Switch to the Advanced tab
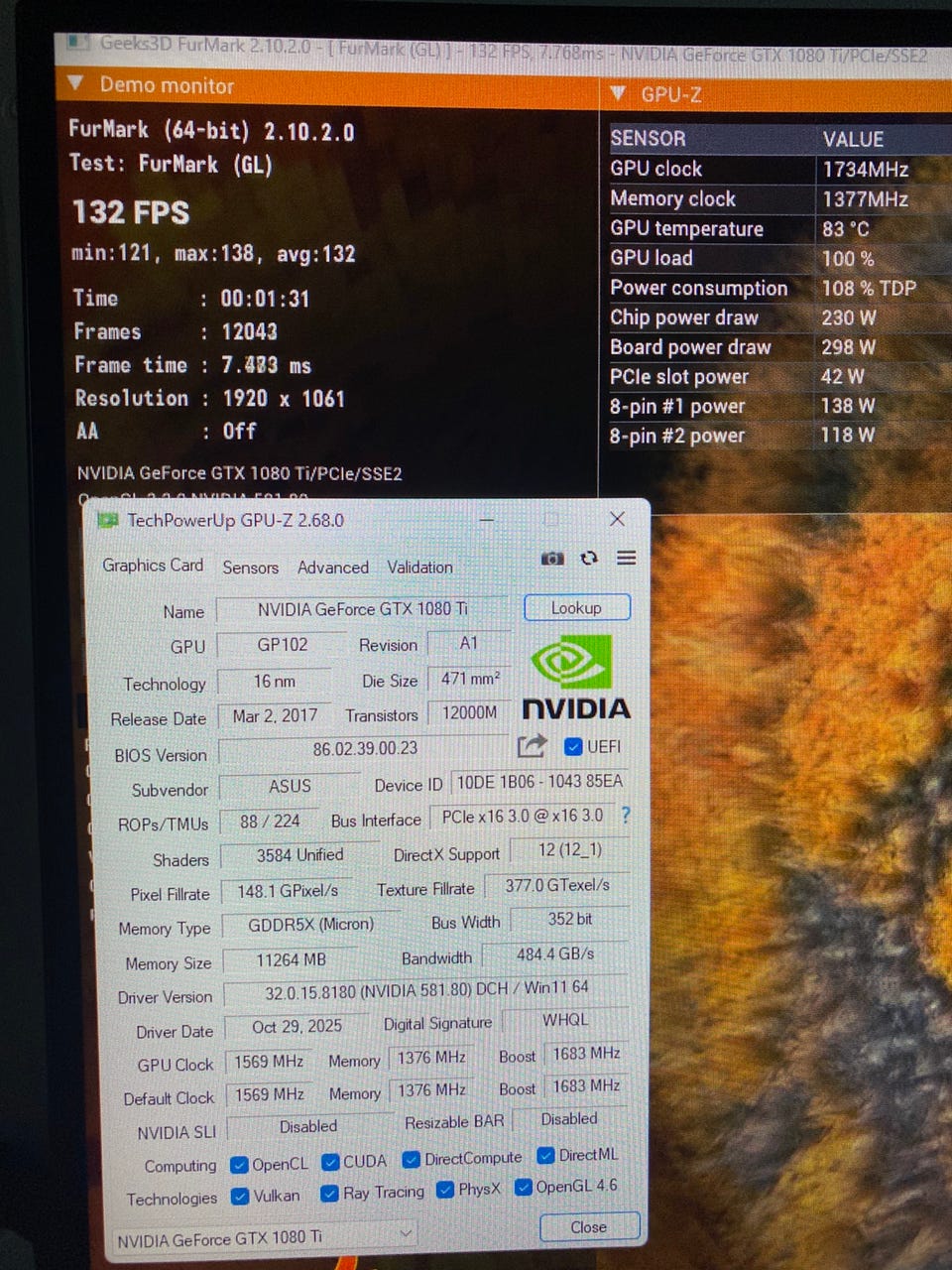Viewport: 952px width, 1270px height. pos(333,567)
